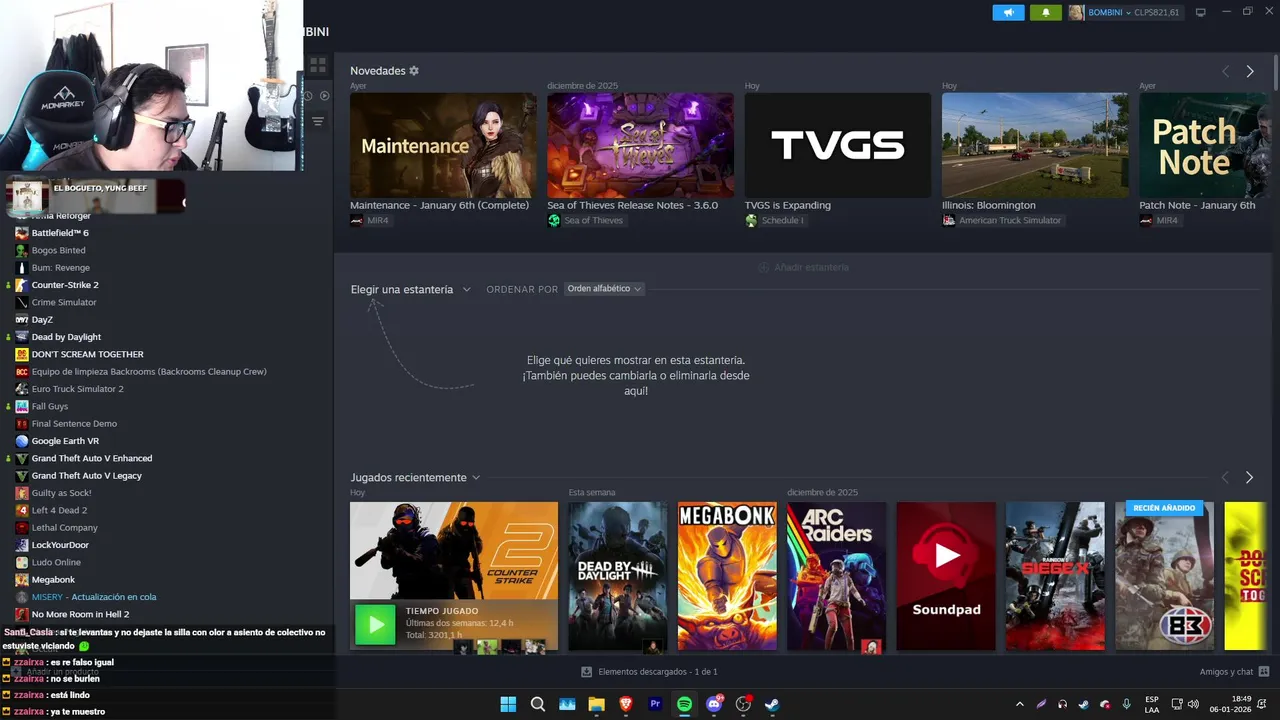Select Dead by Daylight in library list
This screenshot has height=720, width=1280.
point(66,337)
